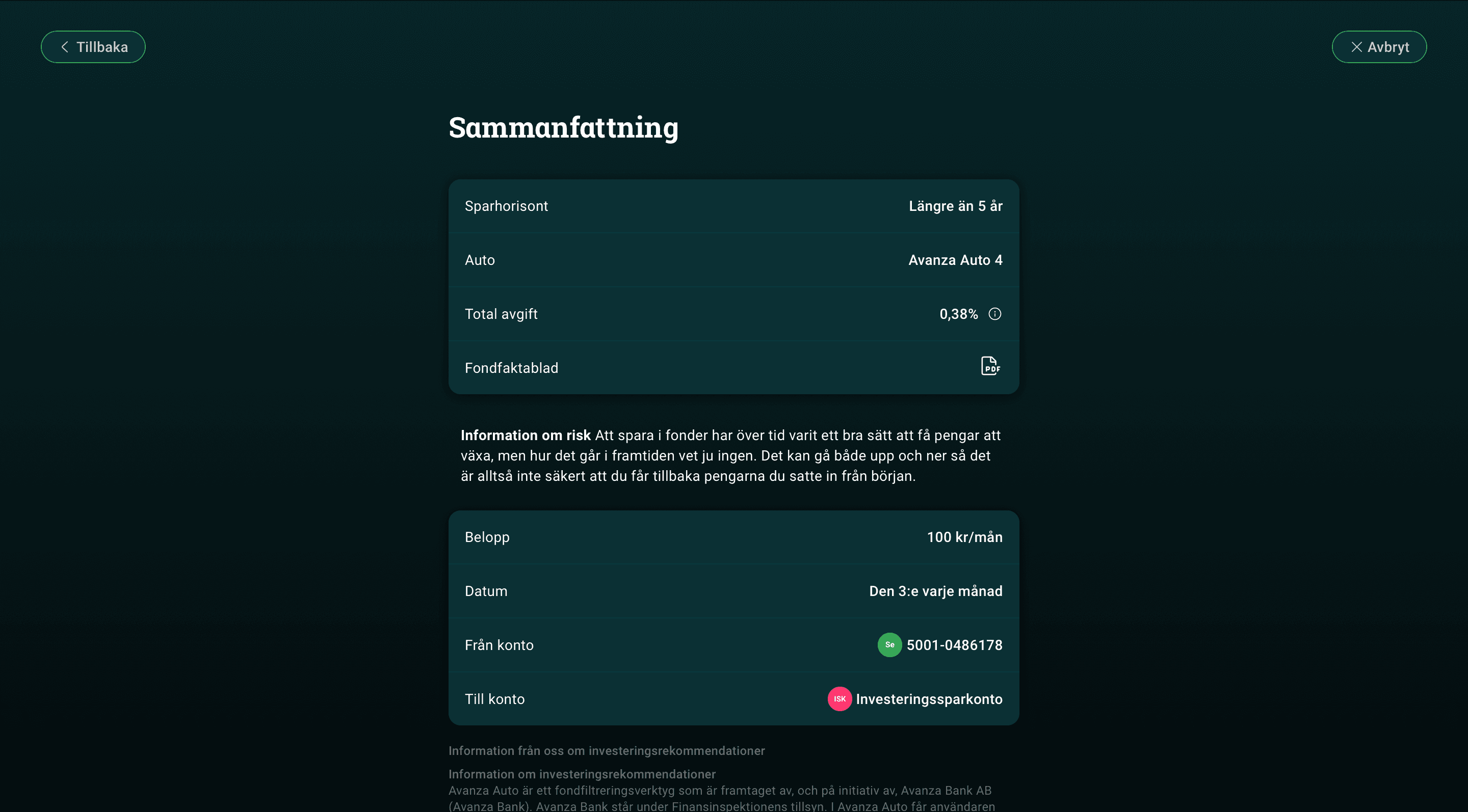Click the X icon in Avbryt

click(1356, 47)
